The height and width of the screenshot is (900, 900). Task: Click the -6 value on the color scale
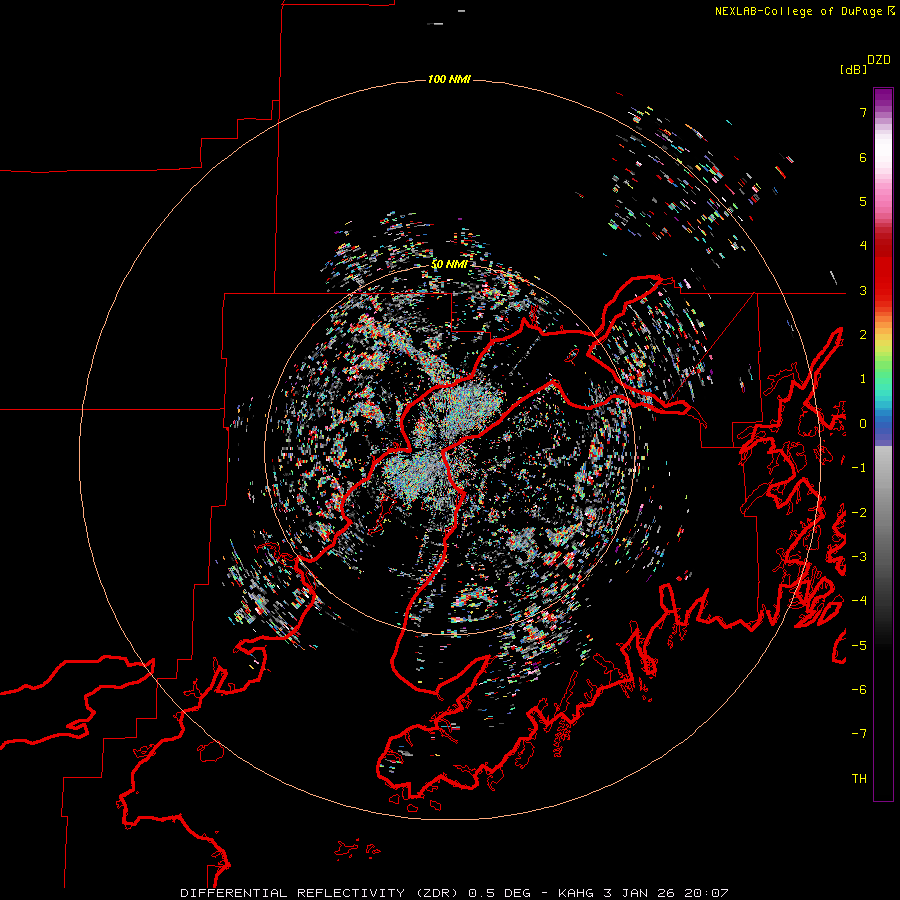[859, 690]
